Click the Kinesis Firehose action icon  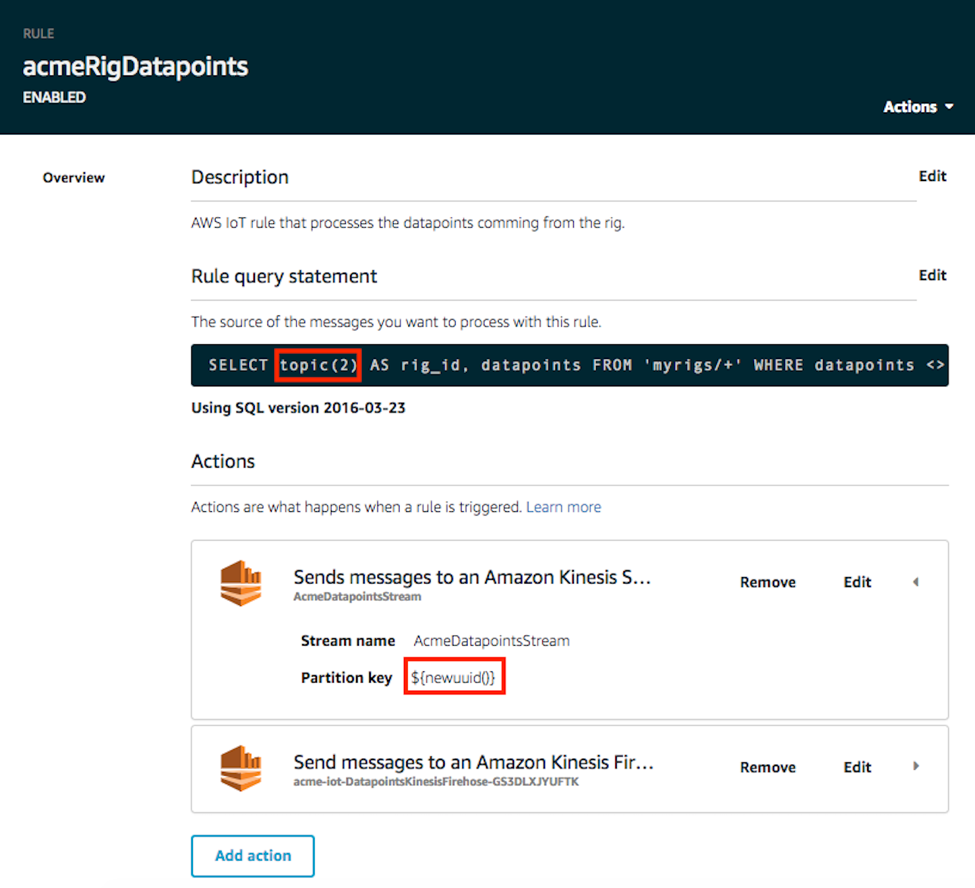point(241,768)
